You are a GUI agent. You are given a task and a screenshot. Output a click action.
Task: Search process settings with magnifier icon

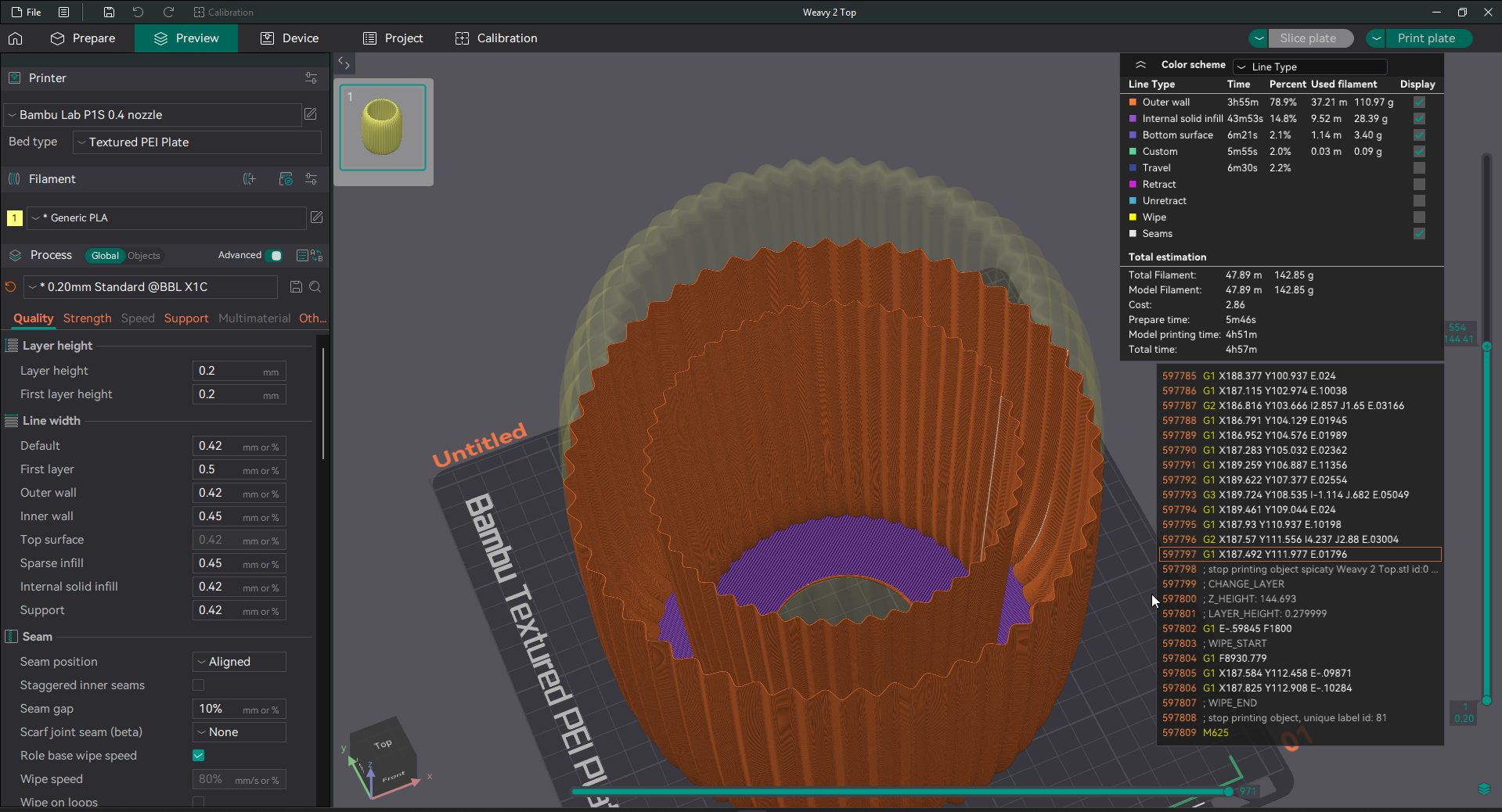click(315, 287)
